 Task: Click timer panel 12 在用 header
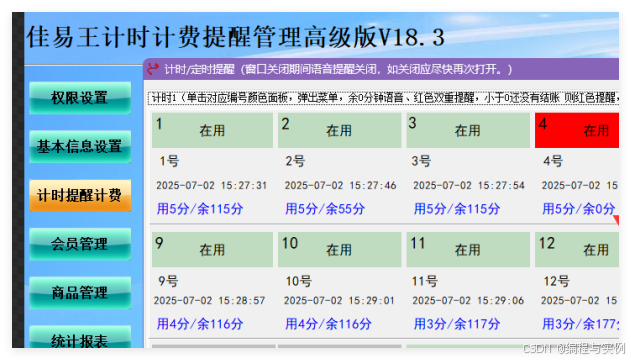pos(577,249)
